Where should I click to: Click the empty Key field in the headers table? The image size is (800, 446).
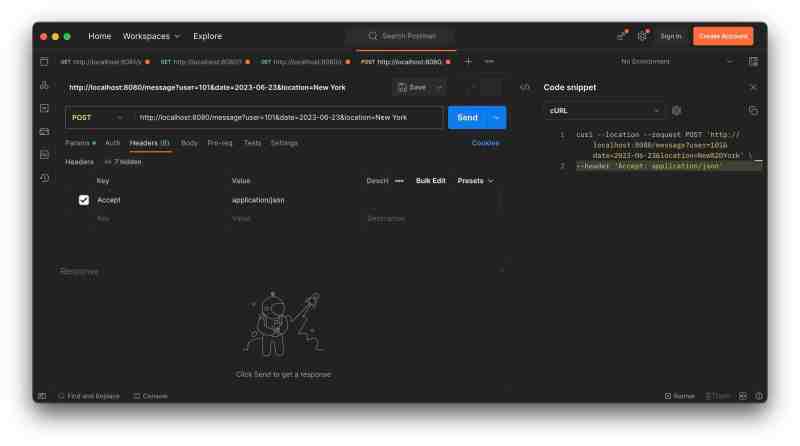[161, 218]
